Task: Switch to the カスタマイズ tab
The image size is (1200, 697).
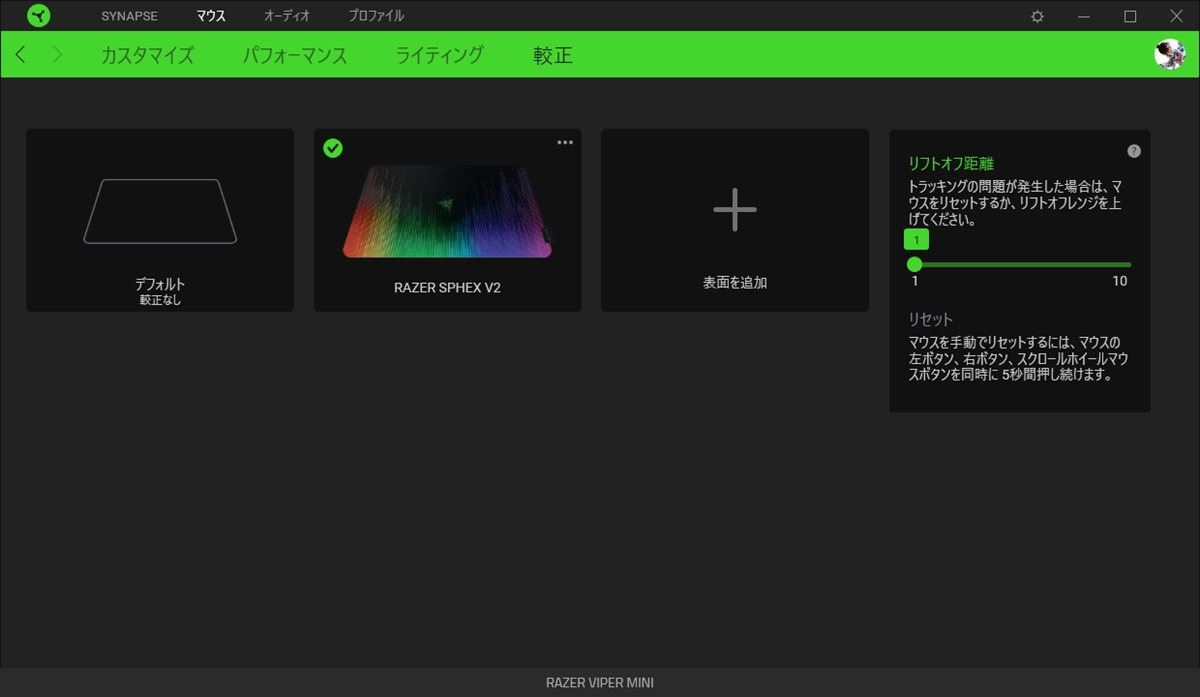Action: click(147, 55)
